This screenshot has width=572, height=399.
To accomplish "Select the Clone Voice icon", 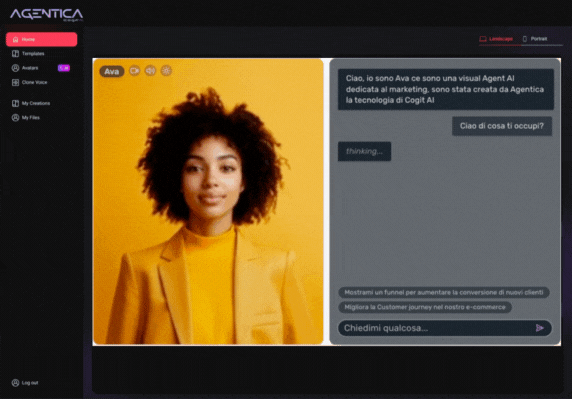I will (15, 82).
